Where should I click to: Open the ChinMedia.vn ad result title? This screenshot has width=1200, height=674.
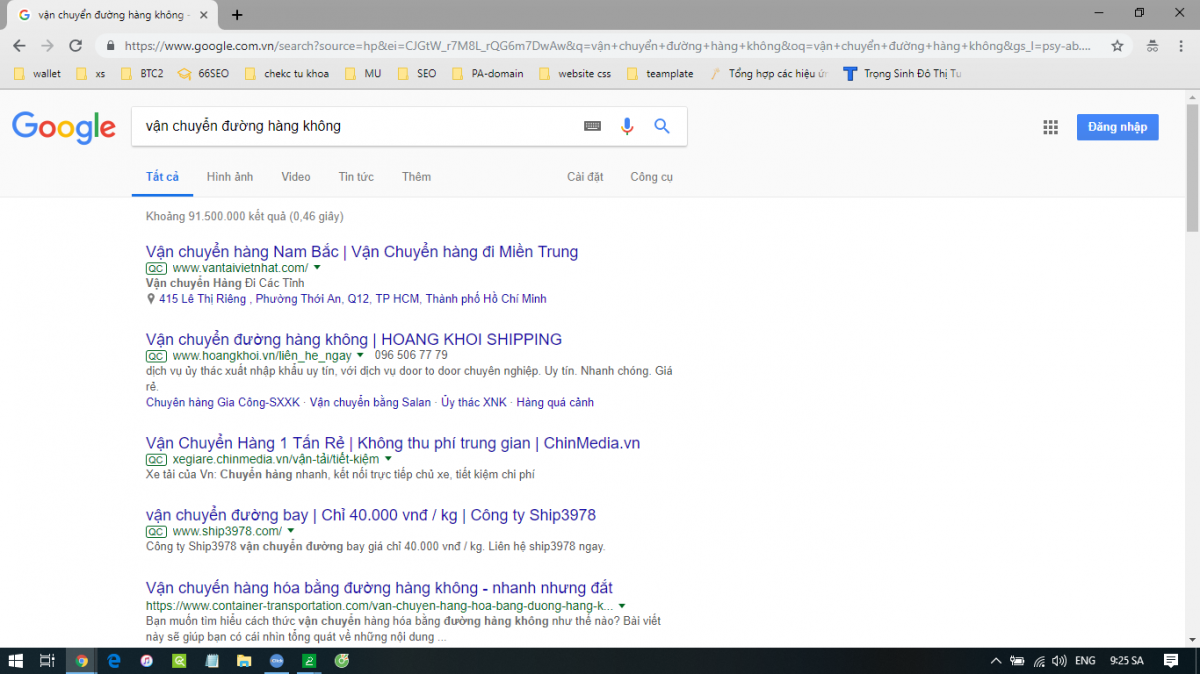coord(393,443)
